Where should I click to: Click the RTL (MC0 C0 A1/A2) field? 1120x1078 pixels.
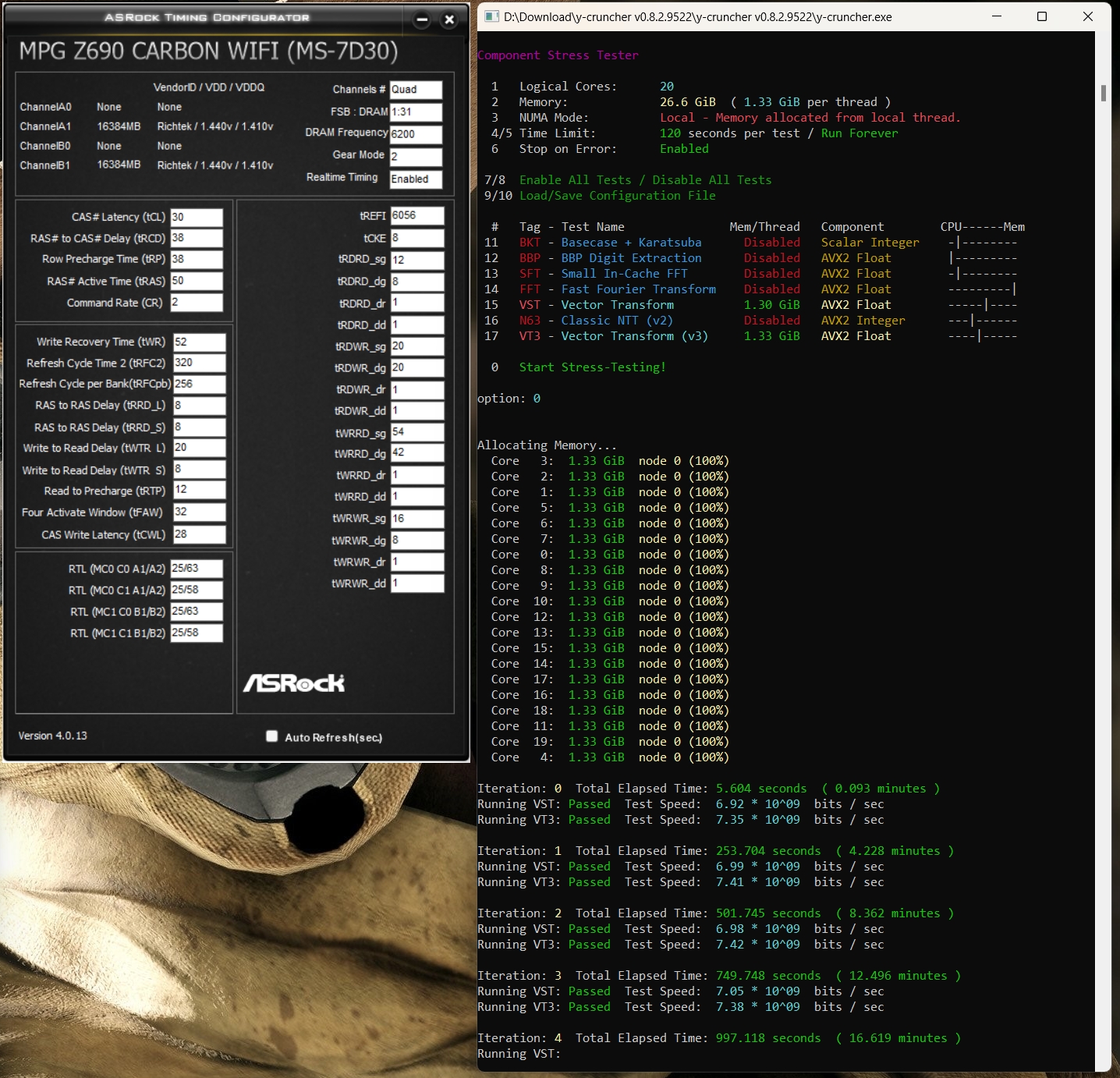(197, 569)
